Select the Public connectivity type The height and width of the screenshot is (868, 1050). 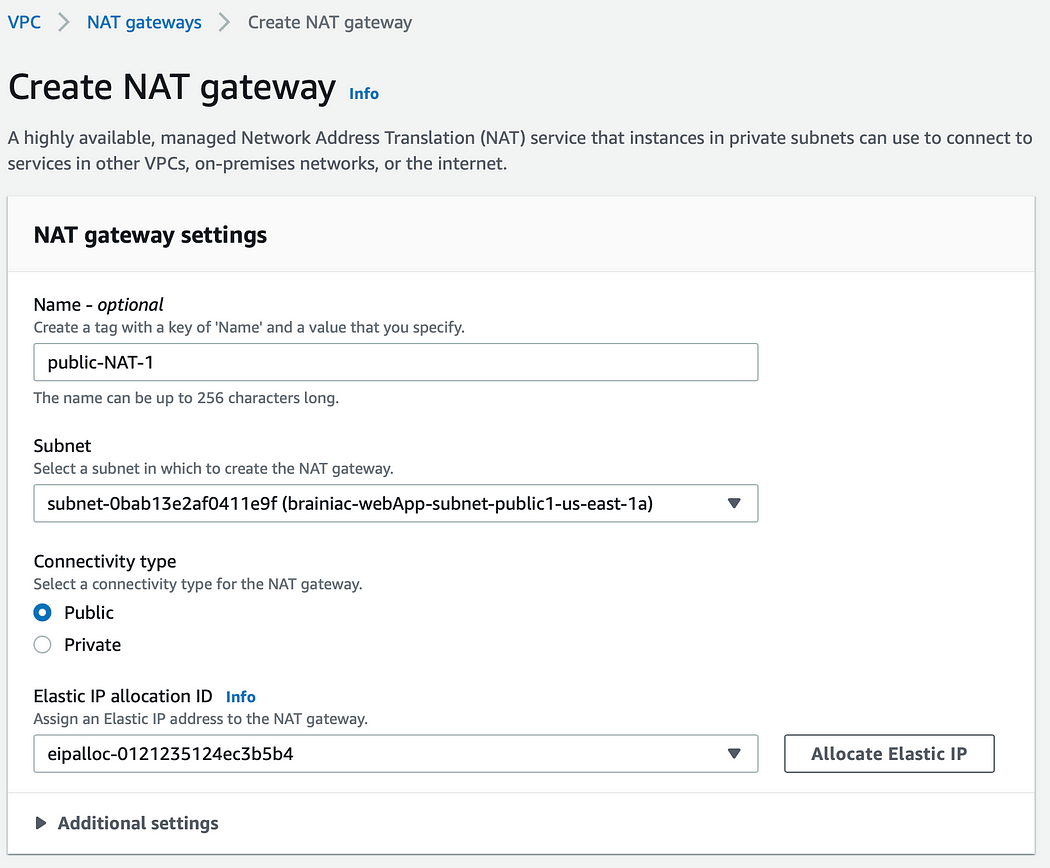[x=42, y=612]
